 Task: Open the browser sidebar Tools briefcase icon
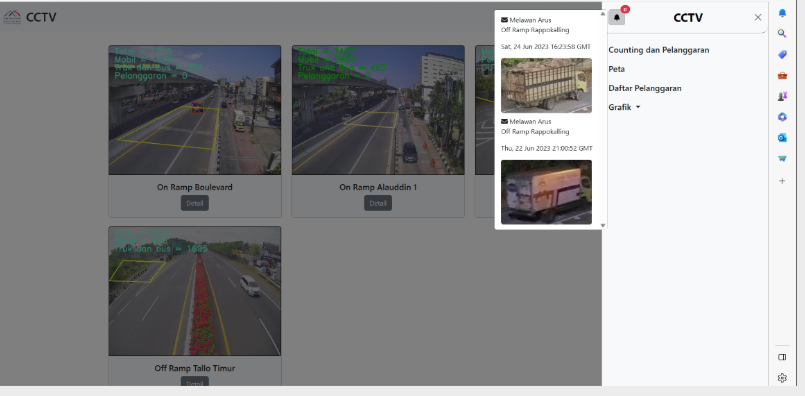[782, 76]
